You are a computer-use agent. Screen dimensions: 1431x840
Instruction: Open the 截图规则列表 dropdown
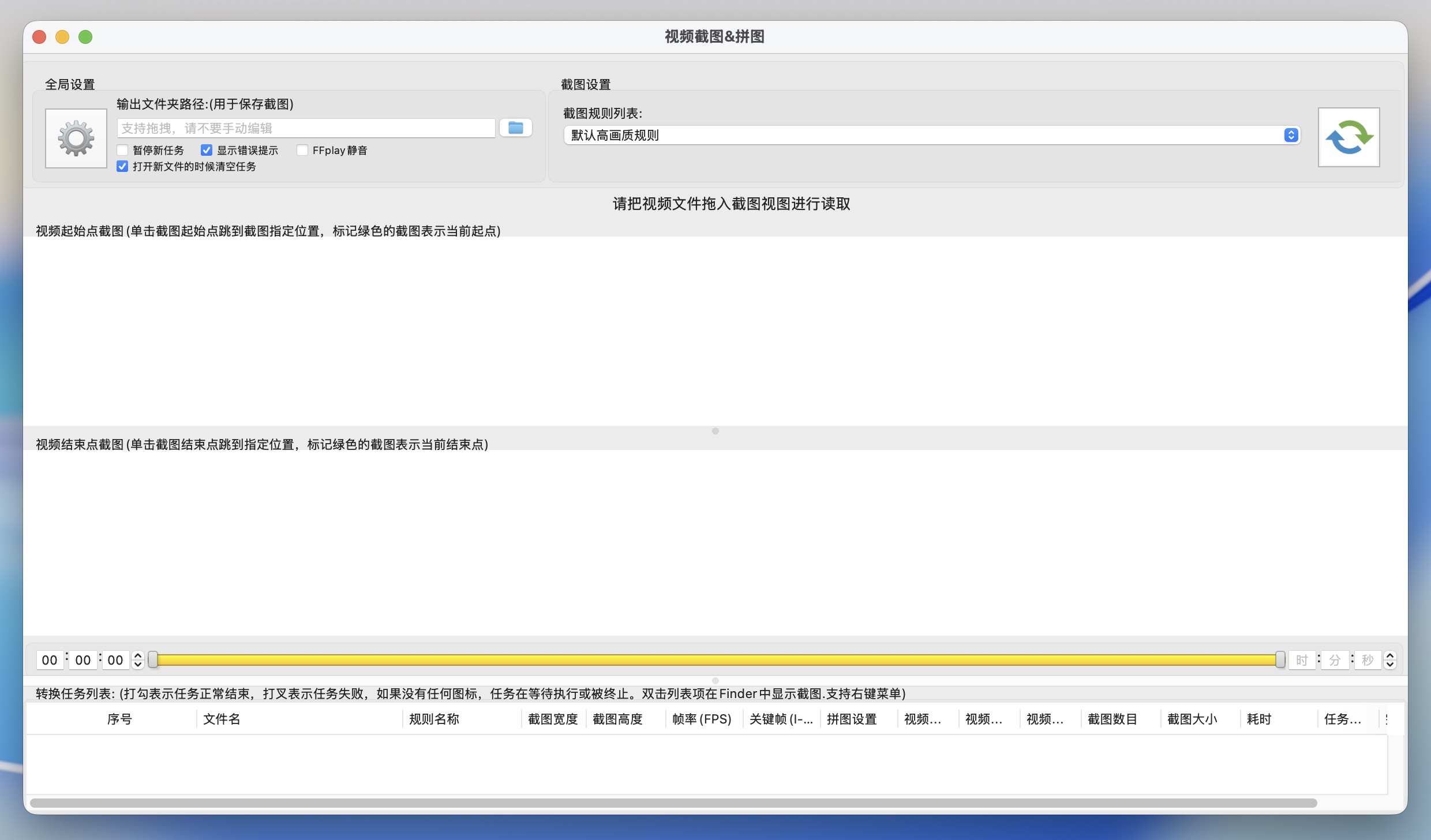[x=931, y=135]
